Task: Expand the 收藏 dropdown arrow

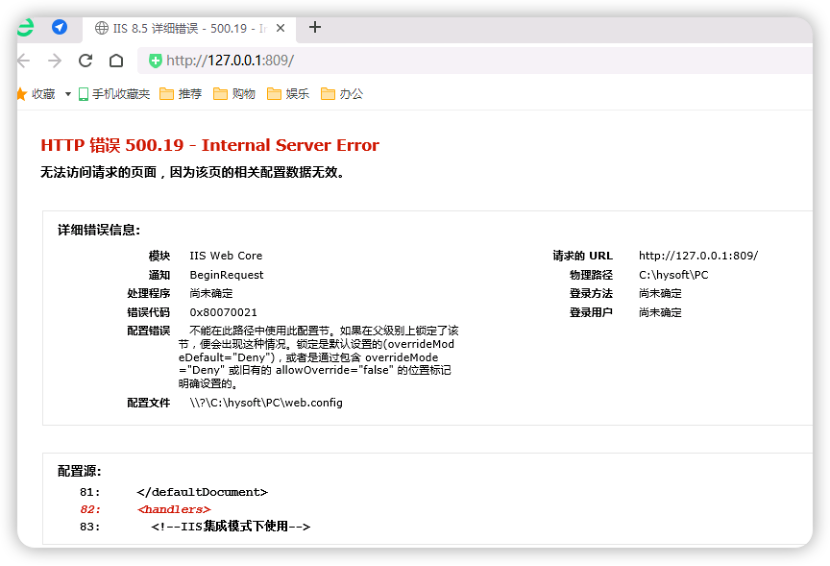Action: 68,94
